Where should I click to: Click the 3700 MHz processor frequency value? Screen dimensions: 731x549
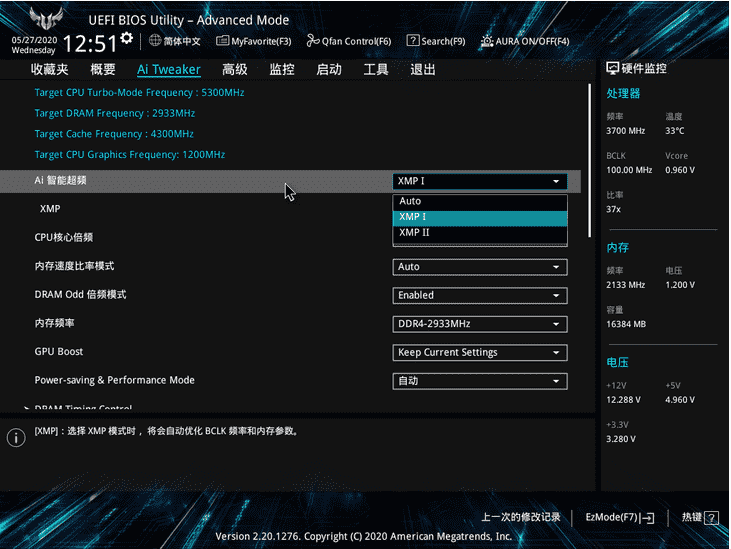626,131
